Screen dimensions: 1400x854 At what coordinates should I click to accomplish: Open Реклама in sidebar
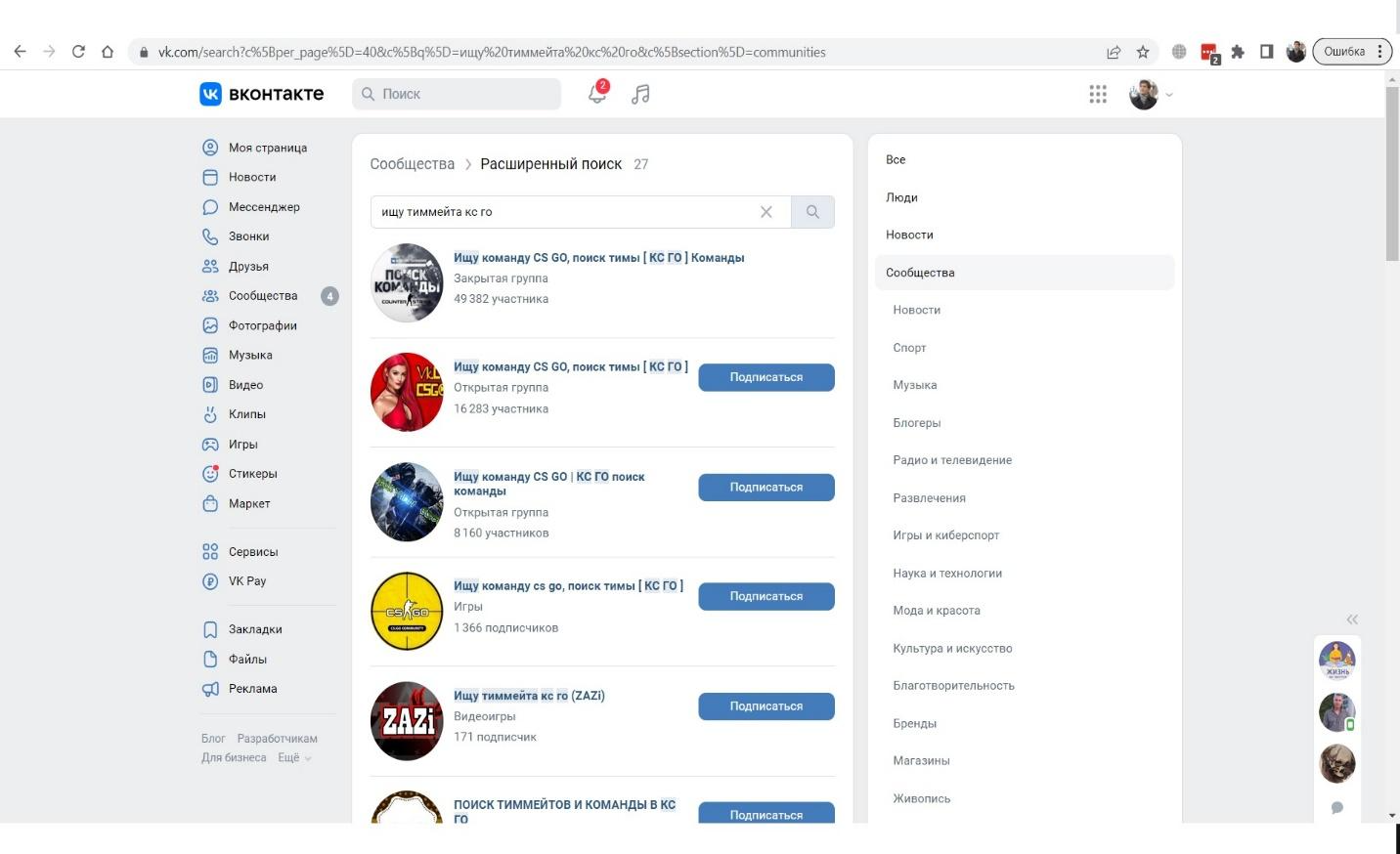coord(252,689)
